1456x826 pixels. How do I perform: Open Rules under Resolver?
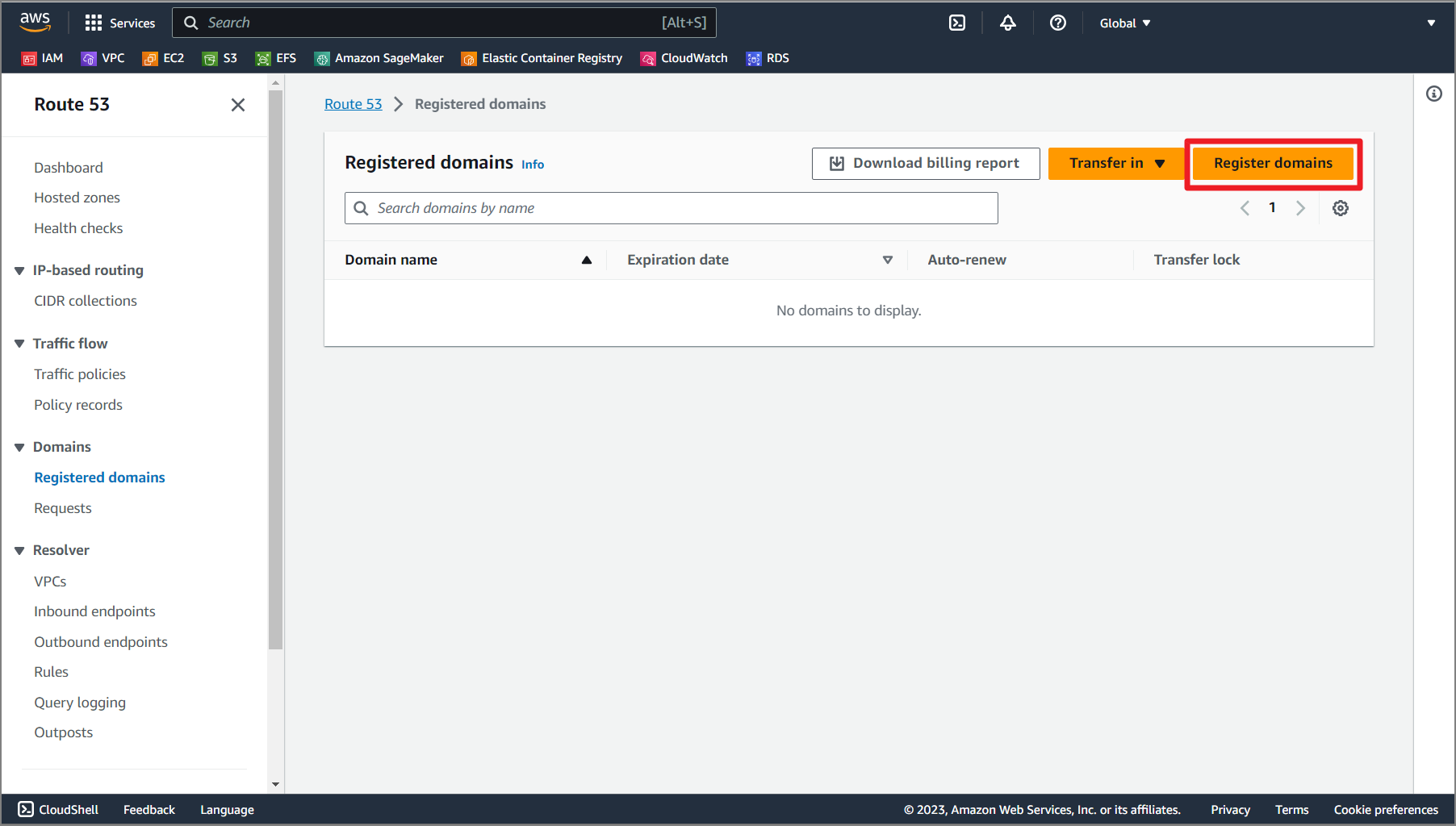51,672
